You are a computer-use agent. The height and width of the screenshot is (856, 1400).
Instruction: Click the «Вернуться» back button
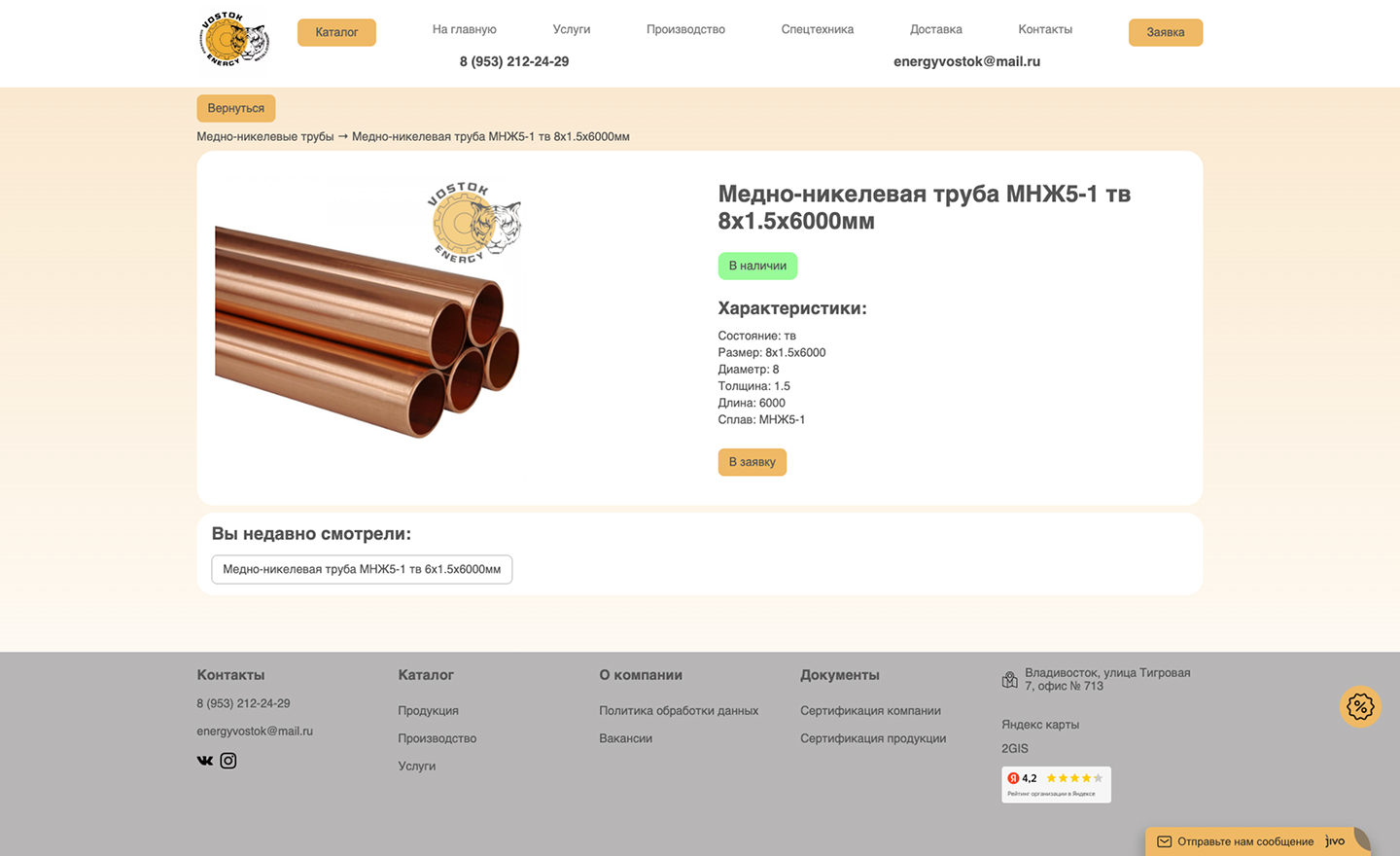click(x=236, y=108)
